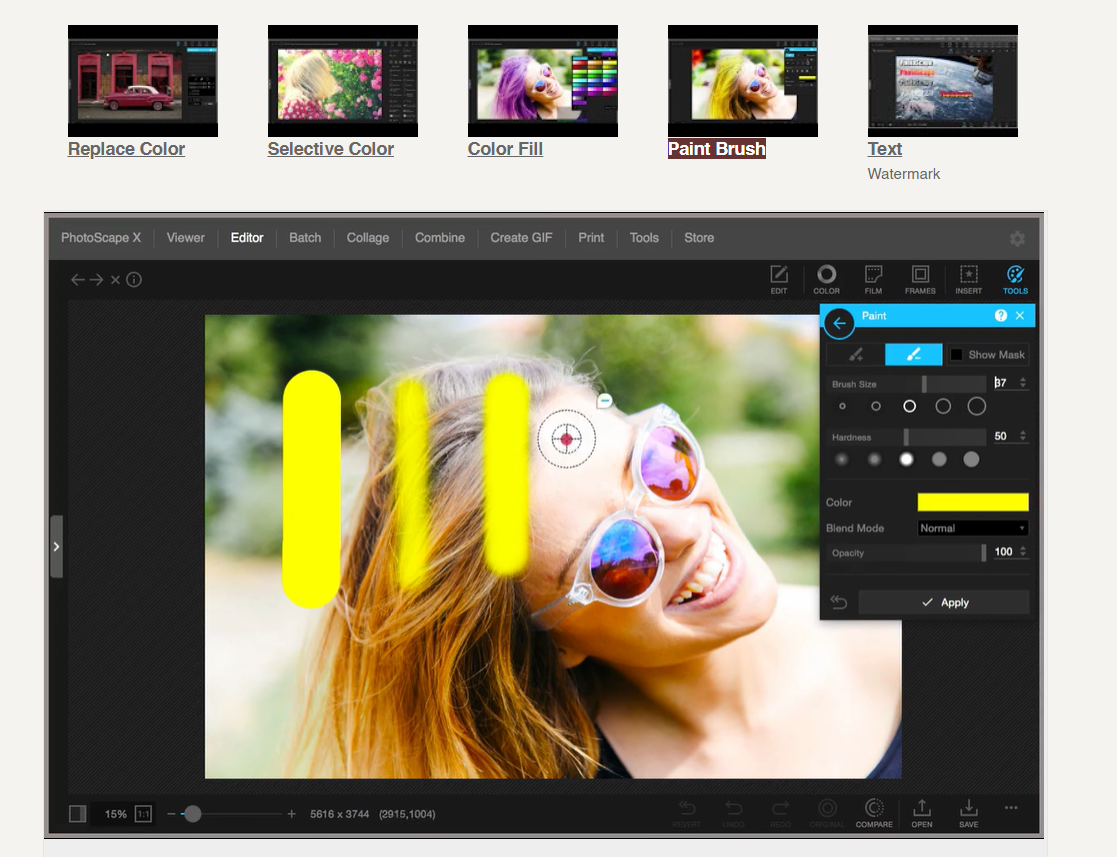Open the Tools tab in top menu
The width and height of the screenshot is (1117, 857).
(644, 238)
